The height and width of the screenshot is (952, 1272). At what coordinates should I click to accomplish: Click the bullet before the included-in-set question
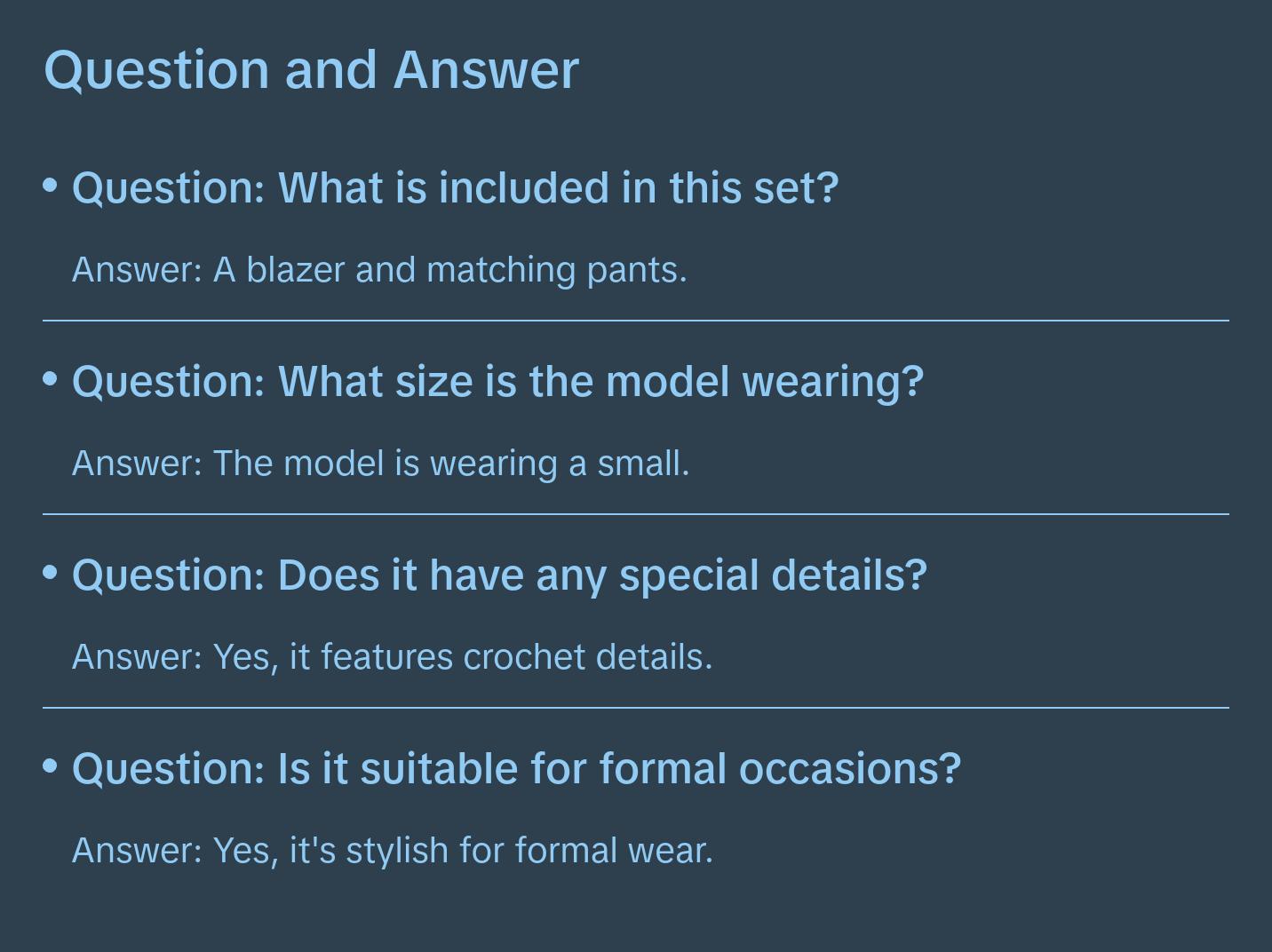coord(51,186)
